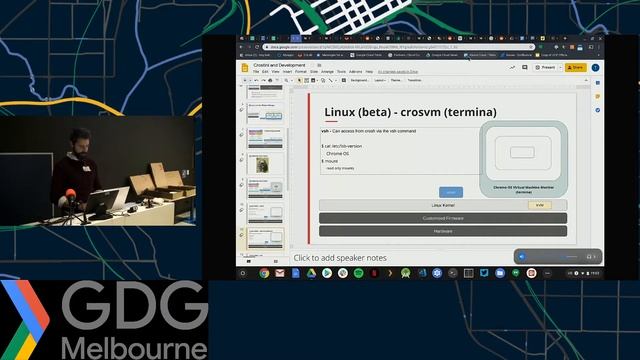Click the 'Customized Firmware' bar on slide

point(443,218)
